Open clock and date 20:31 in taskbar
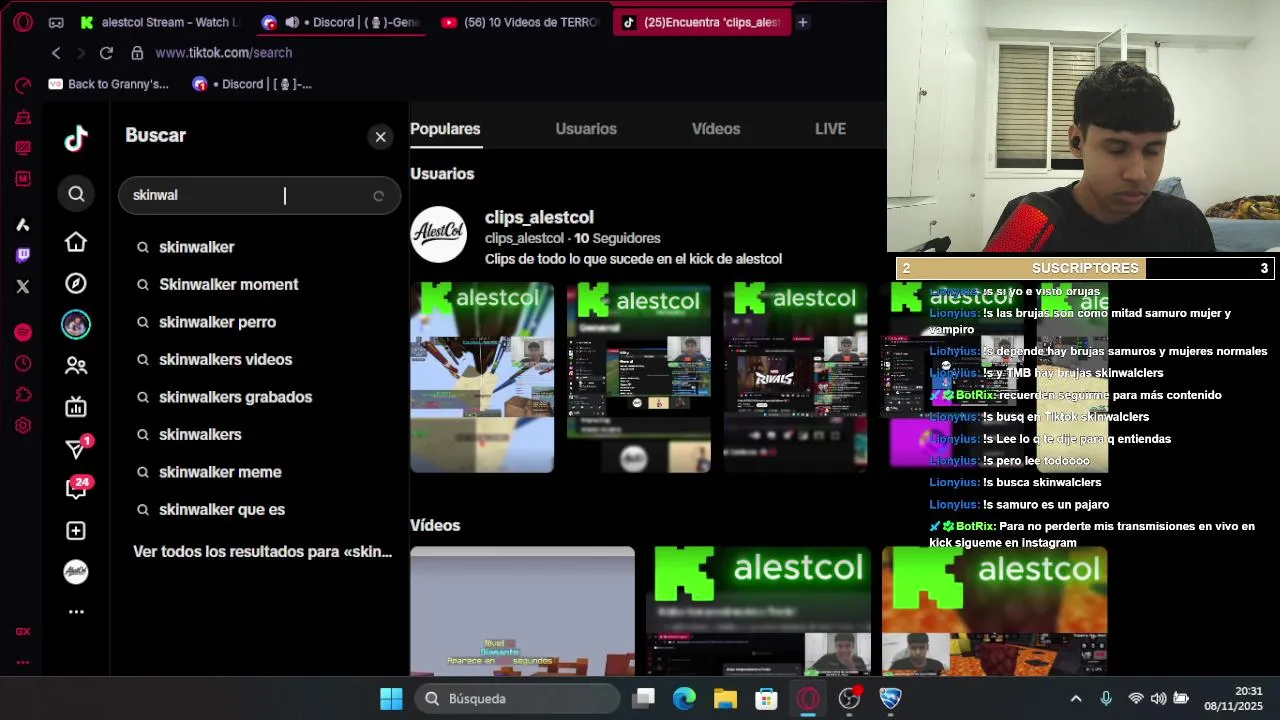Viewport: 1280px width, 720px height. [x=1234, y=699]
